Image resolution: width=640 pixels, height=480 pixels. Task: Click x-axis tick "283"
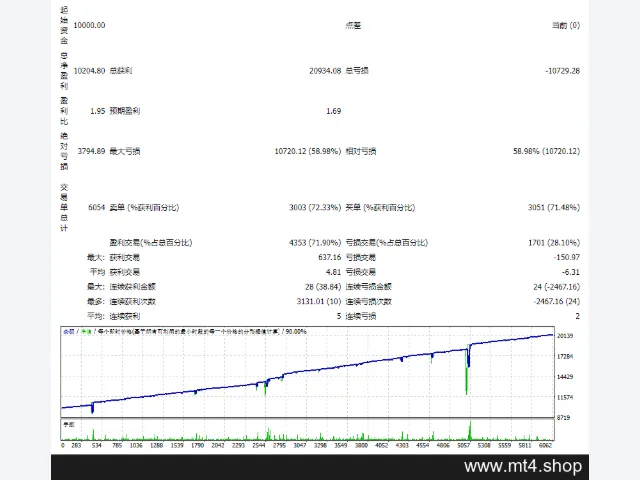(76, 445)
